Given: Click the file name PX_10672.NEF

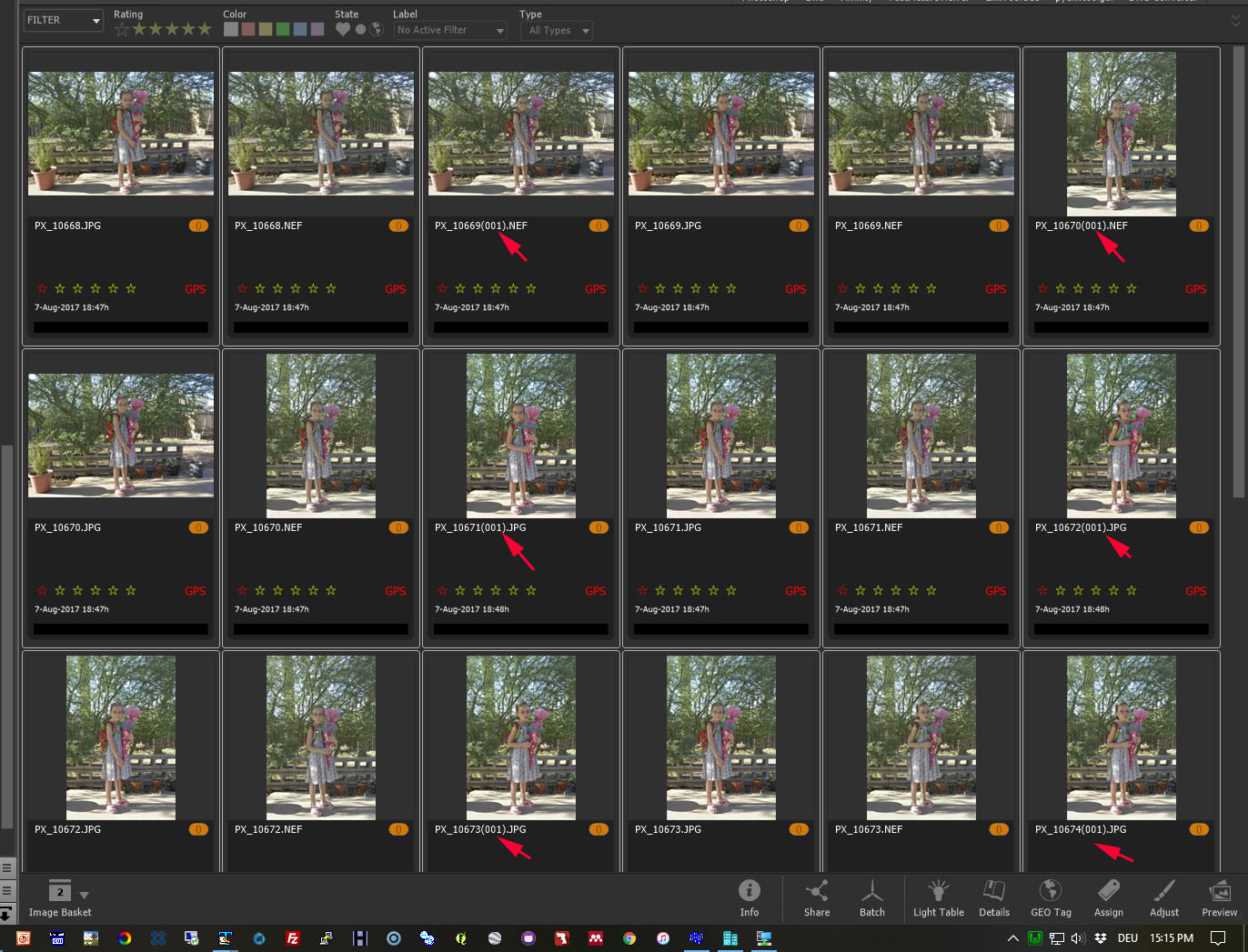Looking at the screenshot, I should coord(268,829).
